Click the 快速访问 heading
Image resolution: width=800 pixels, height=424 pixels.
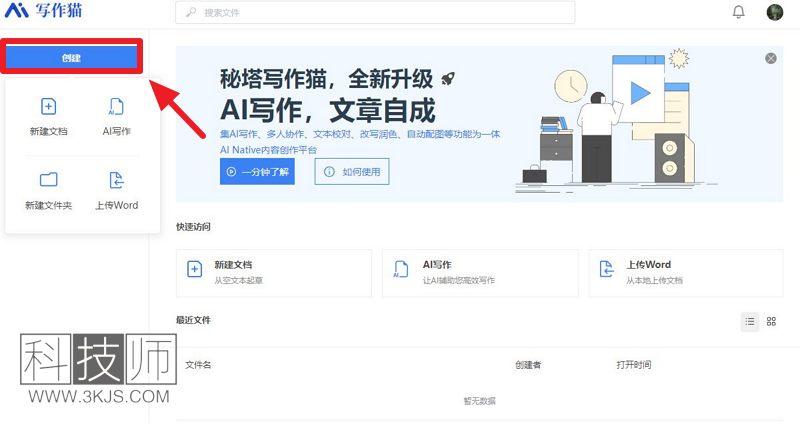pos(193,227)
